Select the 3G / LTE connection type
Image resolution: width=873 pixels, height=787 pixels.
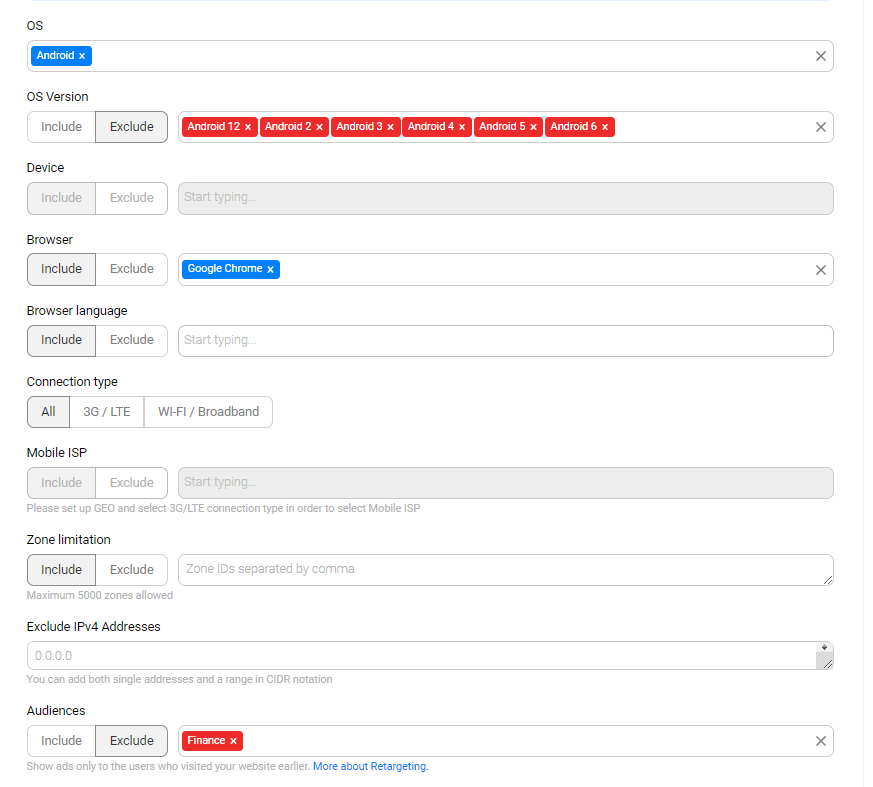coord(106,411)
